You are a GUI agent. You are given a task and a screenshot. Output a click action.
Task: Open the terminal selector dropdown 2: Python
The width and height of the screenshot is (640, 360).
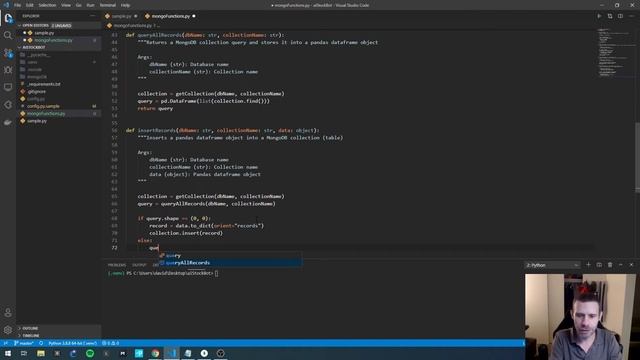pyautogui.click(x=552, y=265)
